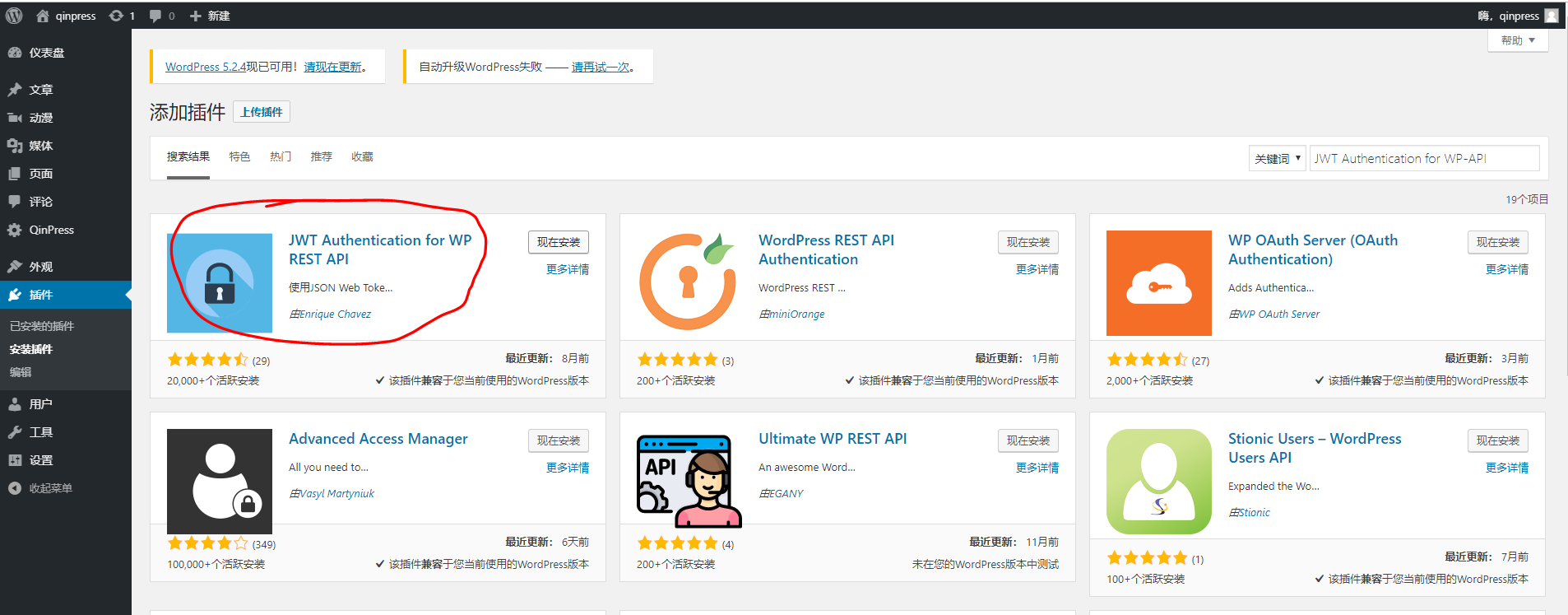Click the plus icon for 新建
Viewport: 1568px width, 615px height.
tap(195, 16)
